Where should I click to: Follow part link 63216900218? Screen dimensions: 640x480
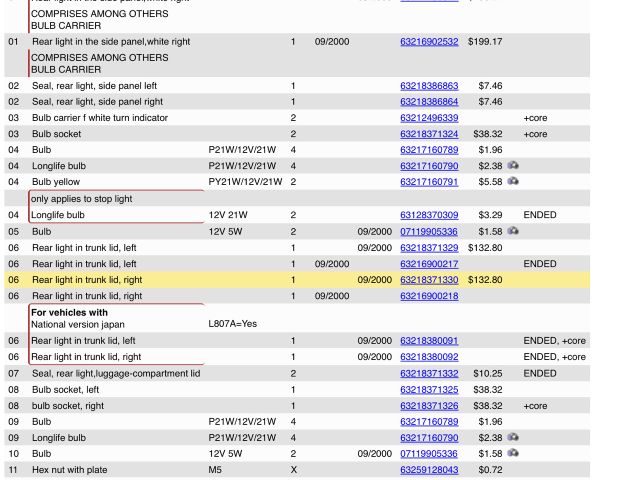click(429, 296)
